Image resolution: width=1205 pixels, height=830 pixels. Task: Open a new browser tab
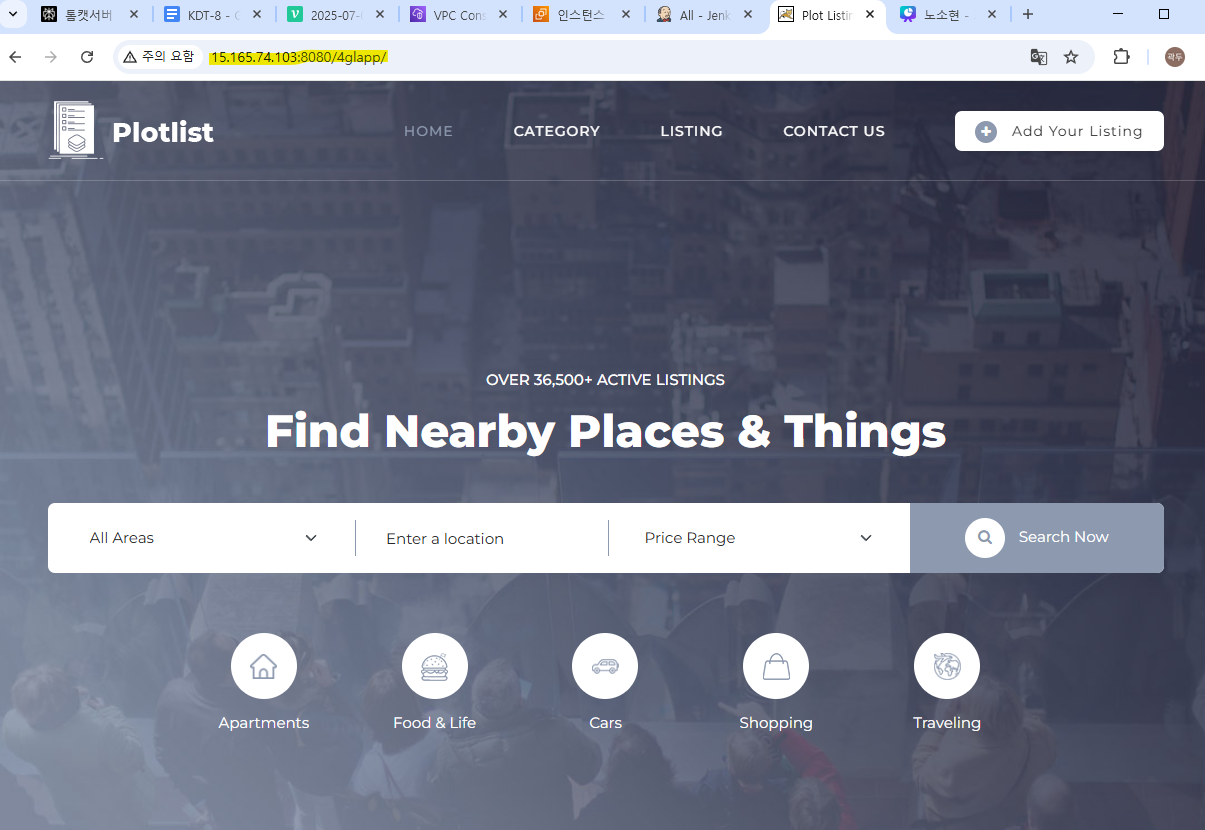1028,14
